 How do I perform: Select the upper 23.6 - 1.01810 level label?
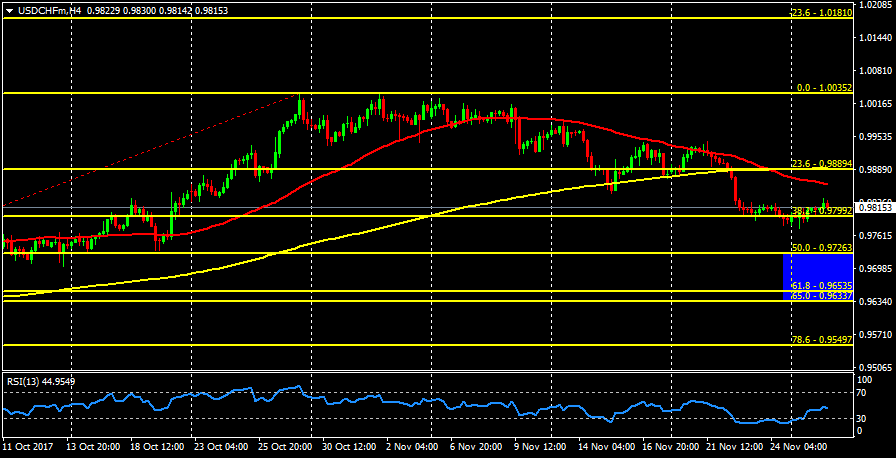pos(821,13)
